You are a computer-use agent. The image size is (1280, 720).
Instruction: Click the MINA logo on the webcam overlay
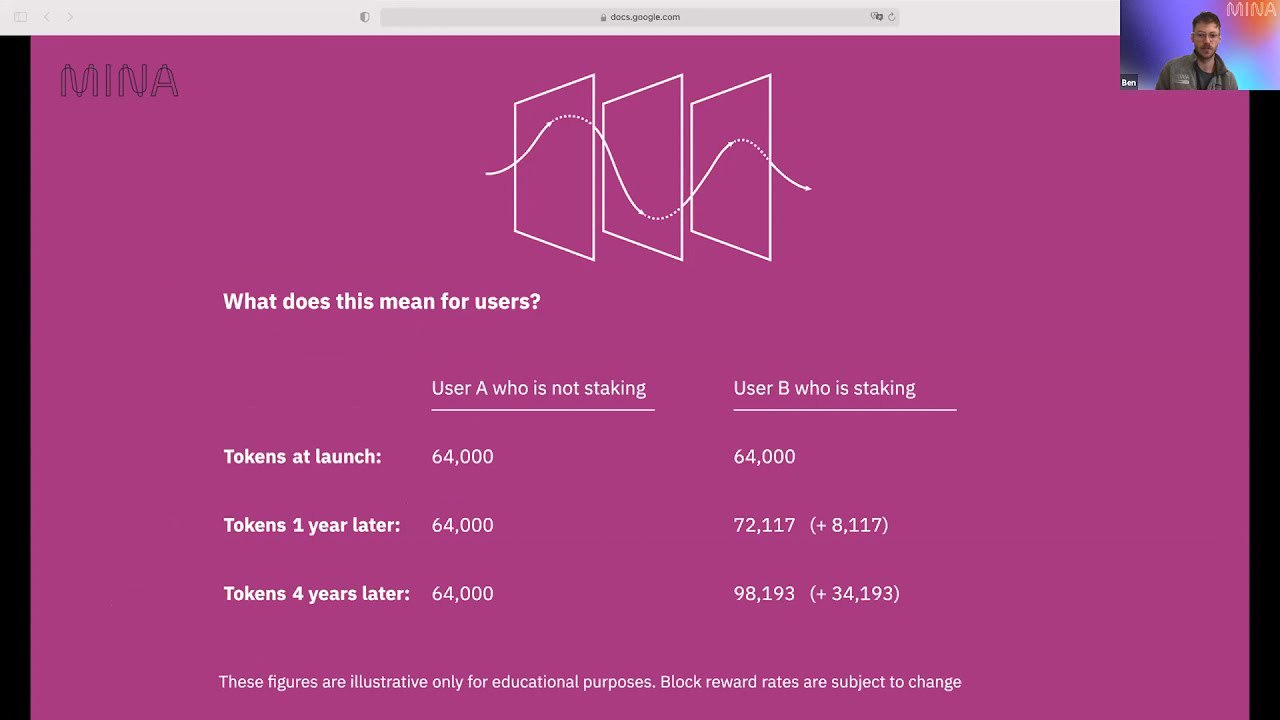pos(1251,10)
